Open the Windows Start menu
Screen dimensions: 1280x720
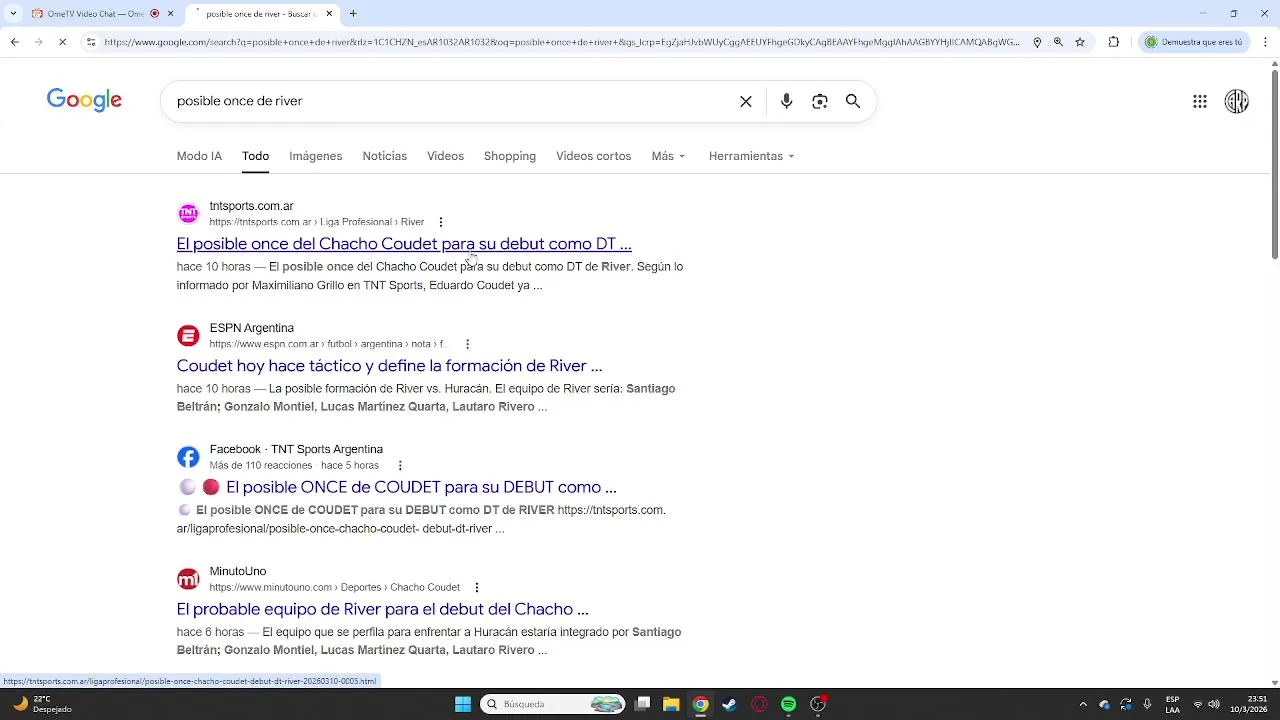(462, 704)
